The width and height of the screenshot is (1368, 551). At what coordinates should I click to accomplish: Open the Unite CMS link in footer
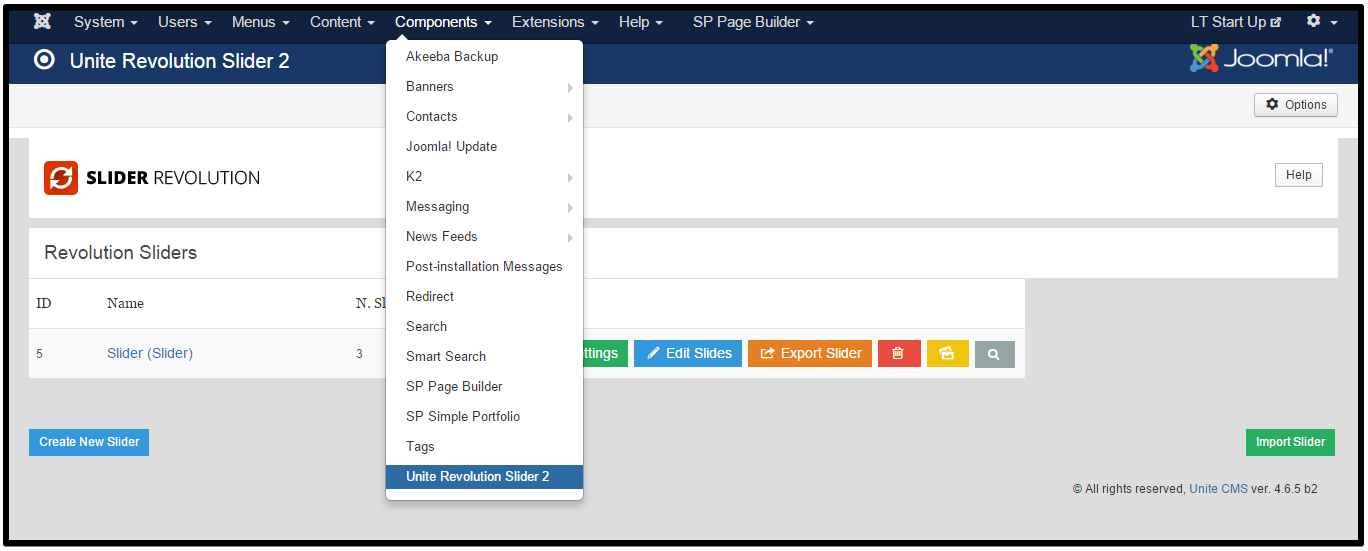tap(1218, 489)
